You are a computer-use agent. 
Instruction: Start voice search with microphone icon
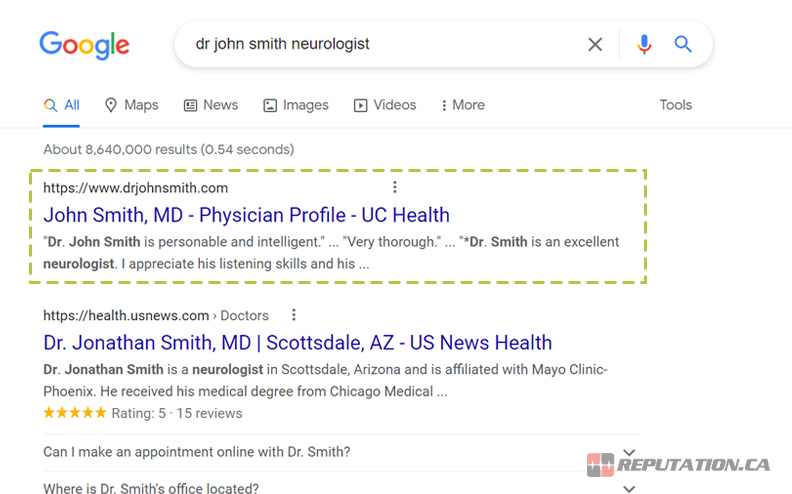[644, 44]
